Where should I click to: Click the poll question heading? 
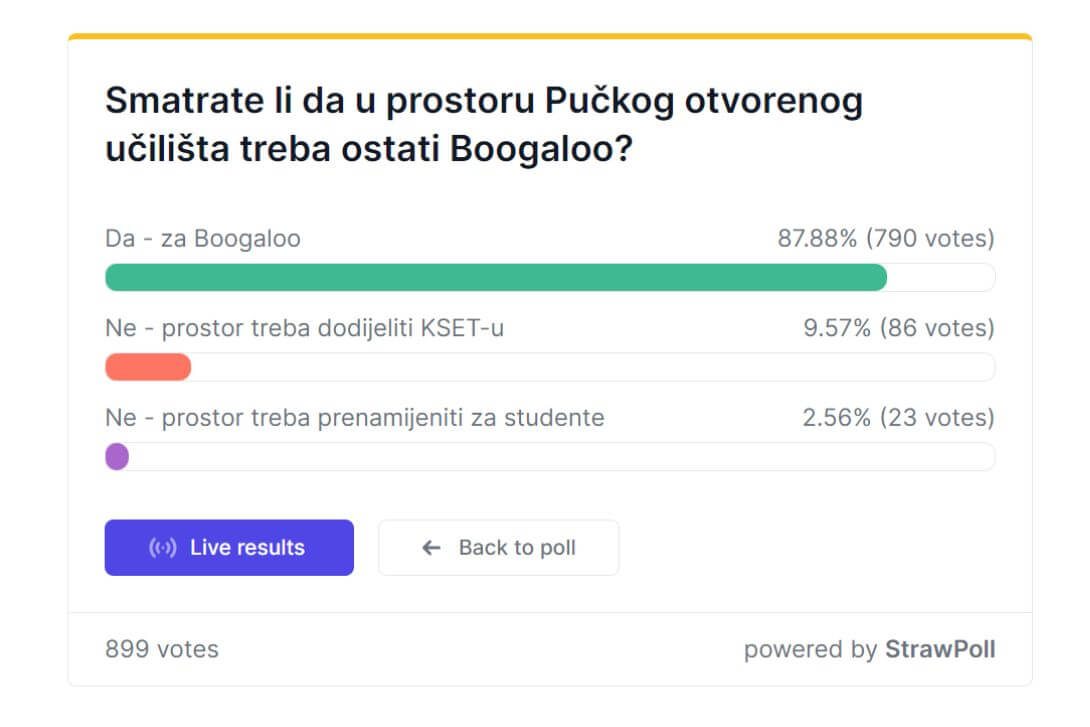(x=484, y=124)
